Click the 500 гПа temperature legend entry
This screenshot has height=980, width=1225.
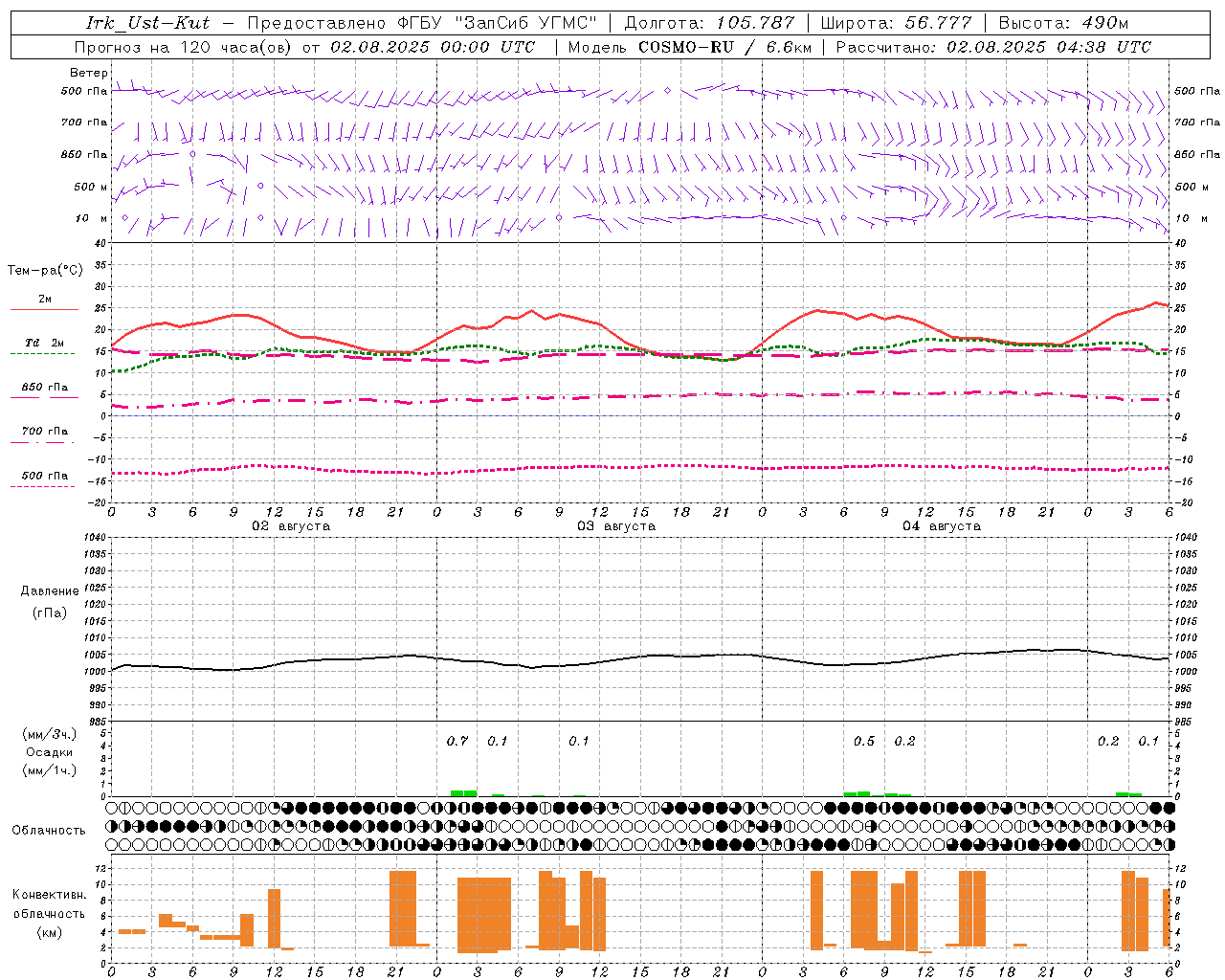pyautogui.click(x=45, y=476)
